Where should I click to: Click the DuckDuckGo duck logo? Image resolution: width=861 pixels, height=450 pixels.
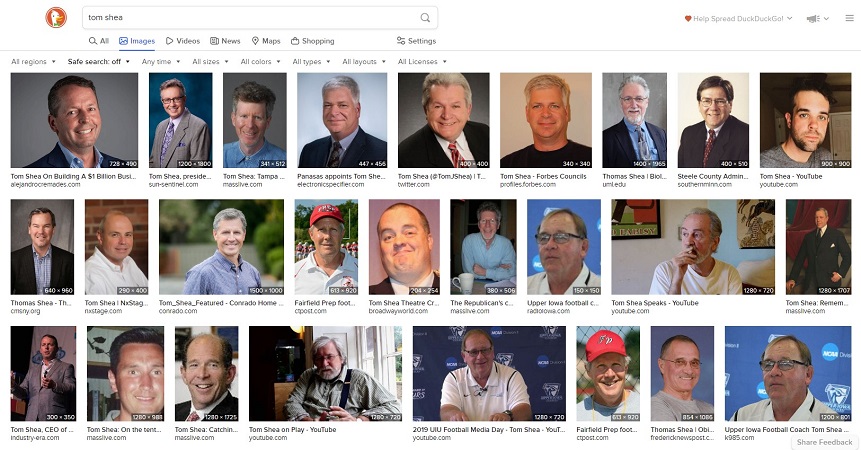[x=56, y=18]
